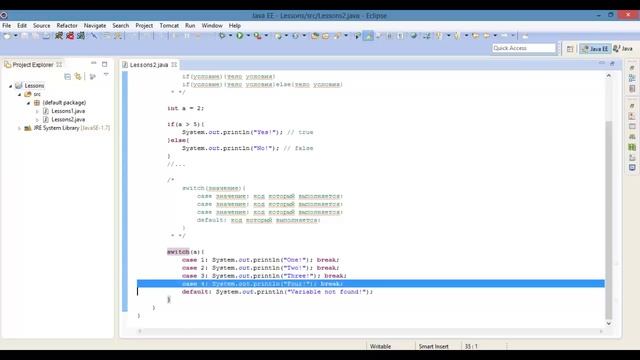Close the Project Explorer view tab
Viewport: 640px width, 360px height.
pos(59,64)
